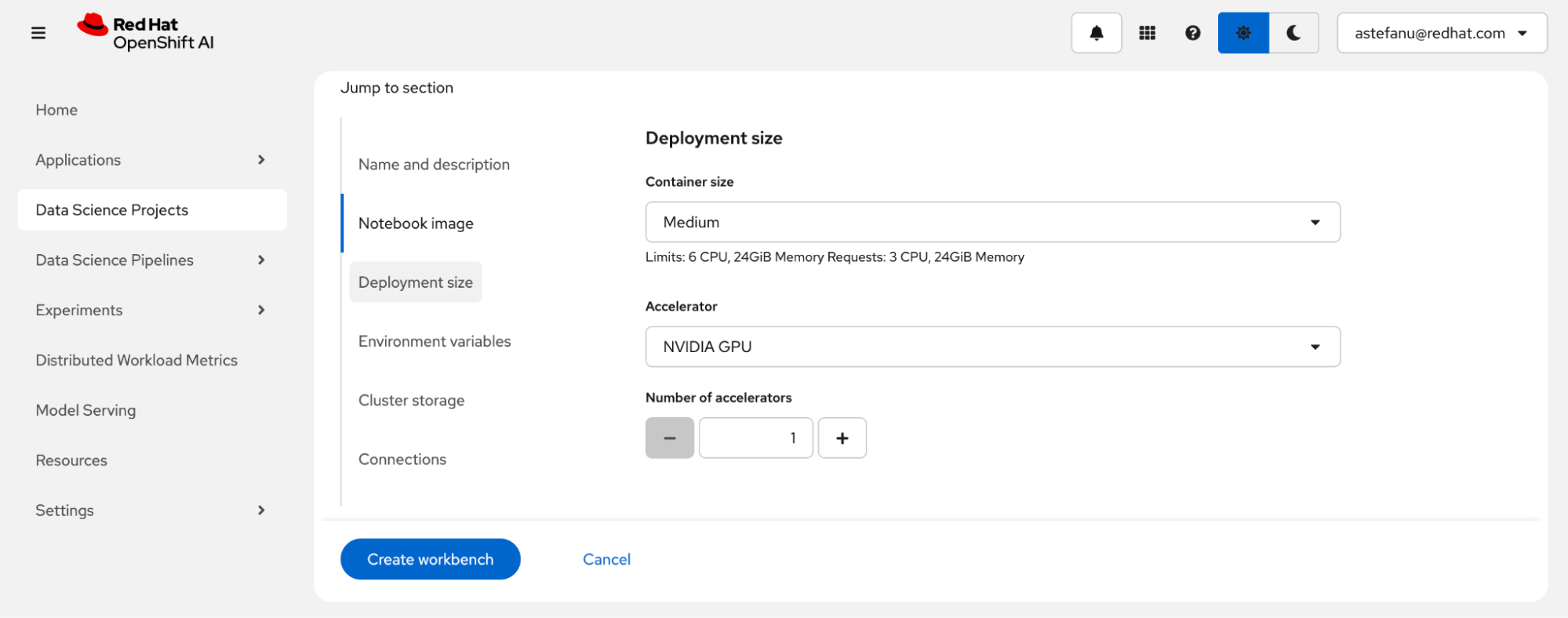Expand the Settings navigation section
1568x618 pixels.
tap(151, 511)
